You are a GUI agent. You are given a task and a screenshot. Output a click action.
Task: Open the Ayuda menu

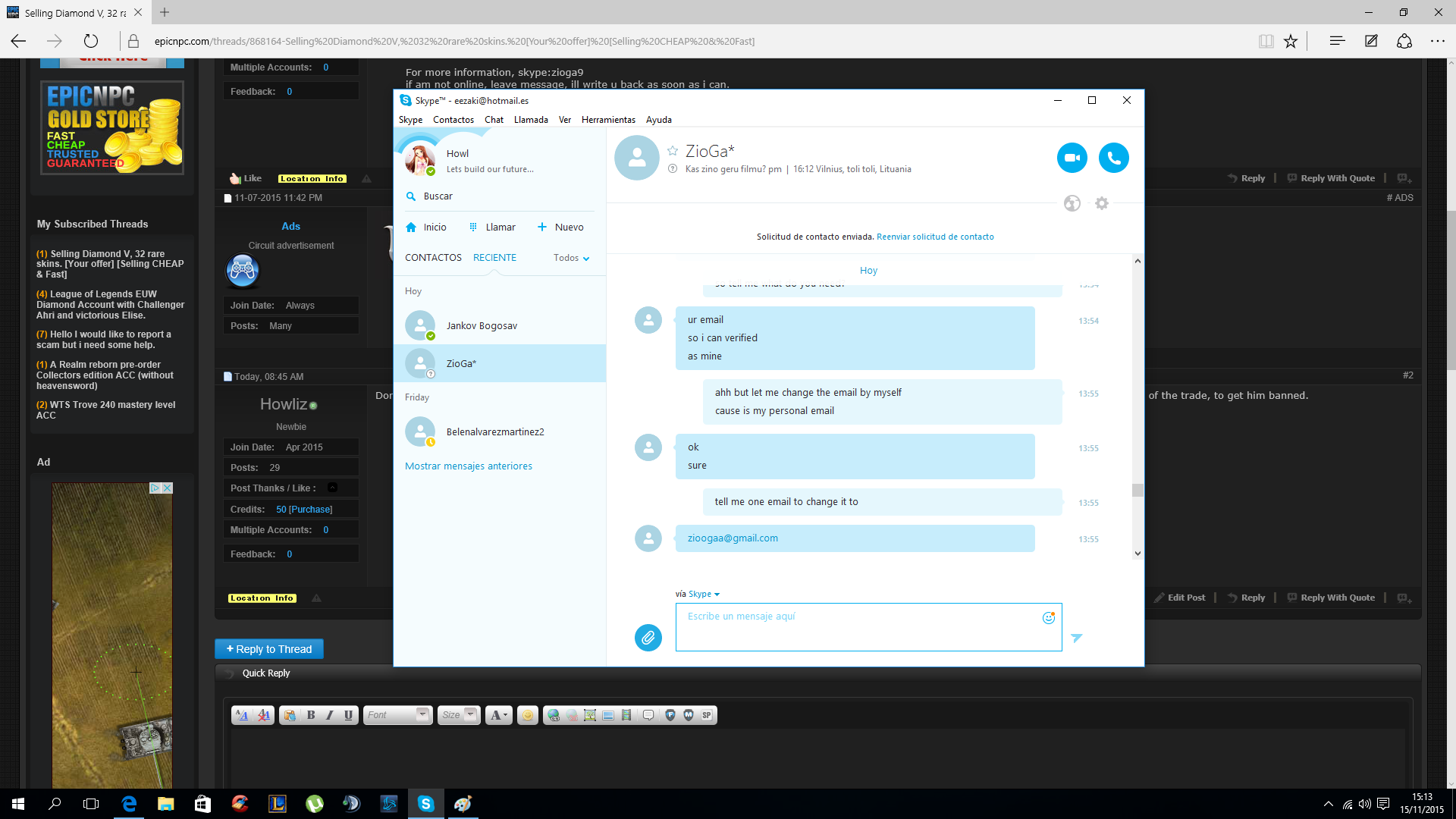659,120
